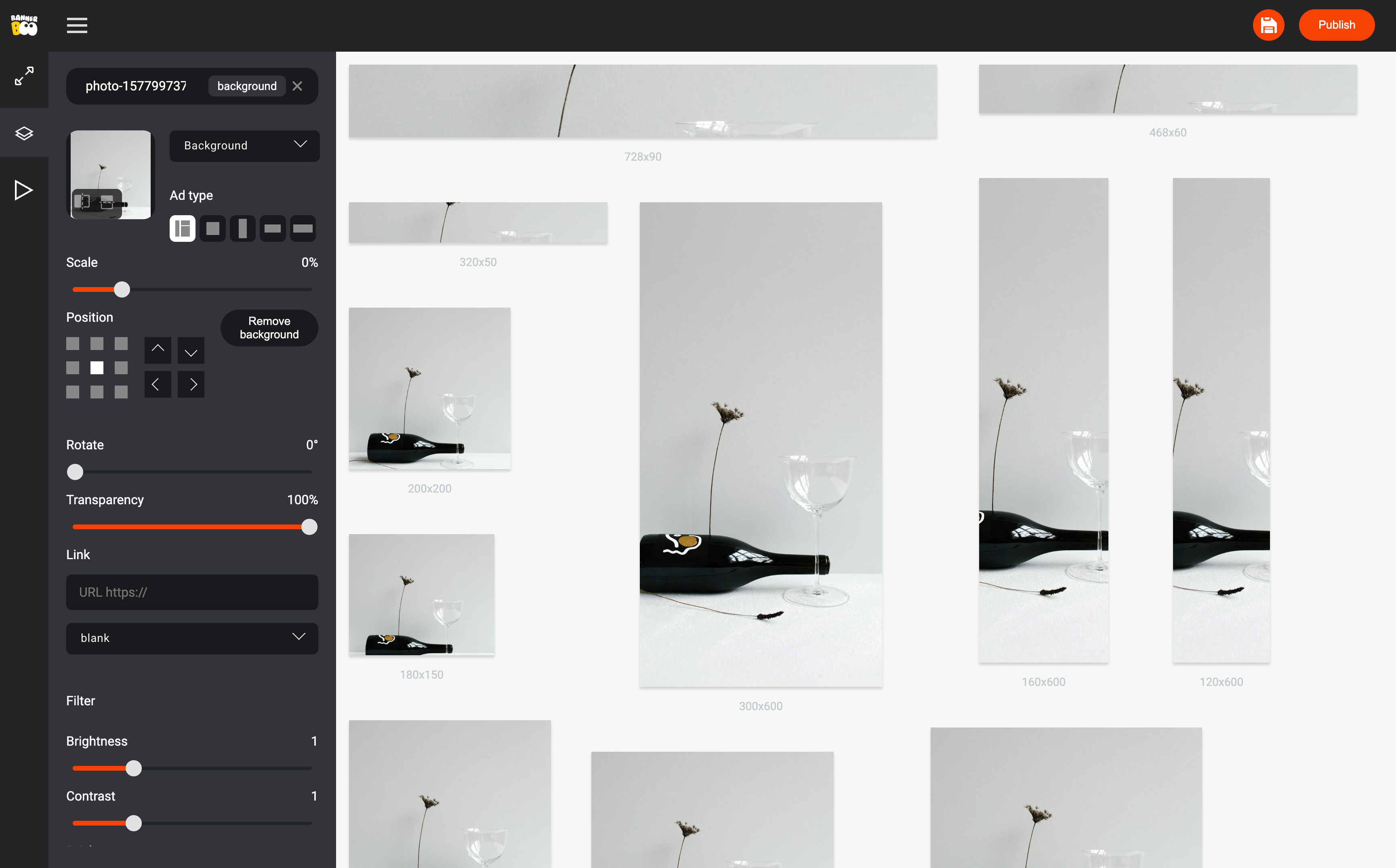The height and width of the screenshot is (868, 1396).
Task: Open the layers panel icon
Action: point(23,133)
